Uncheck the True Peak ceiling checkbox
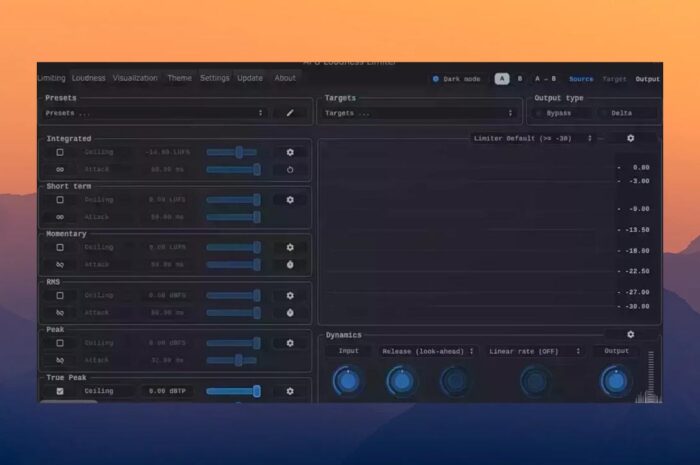 click(x=60, y=391)
